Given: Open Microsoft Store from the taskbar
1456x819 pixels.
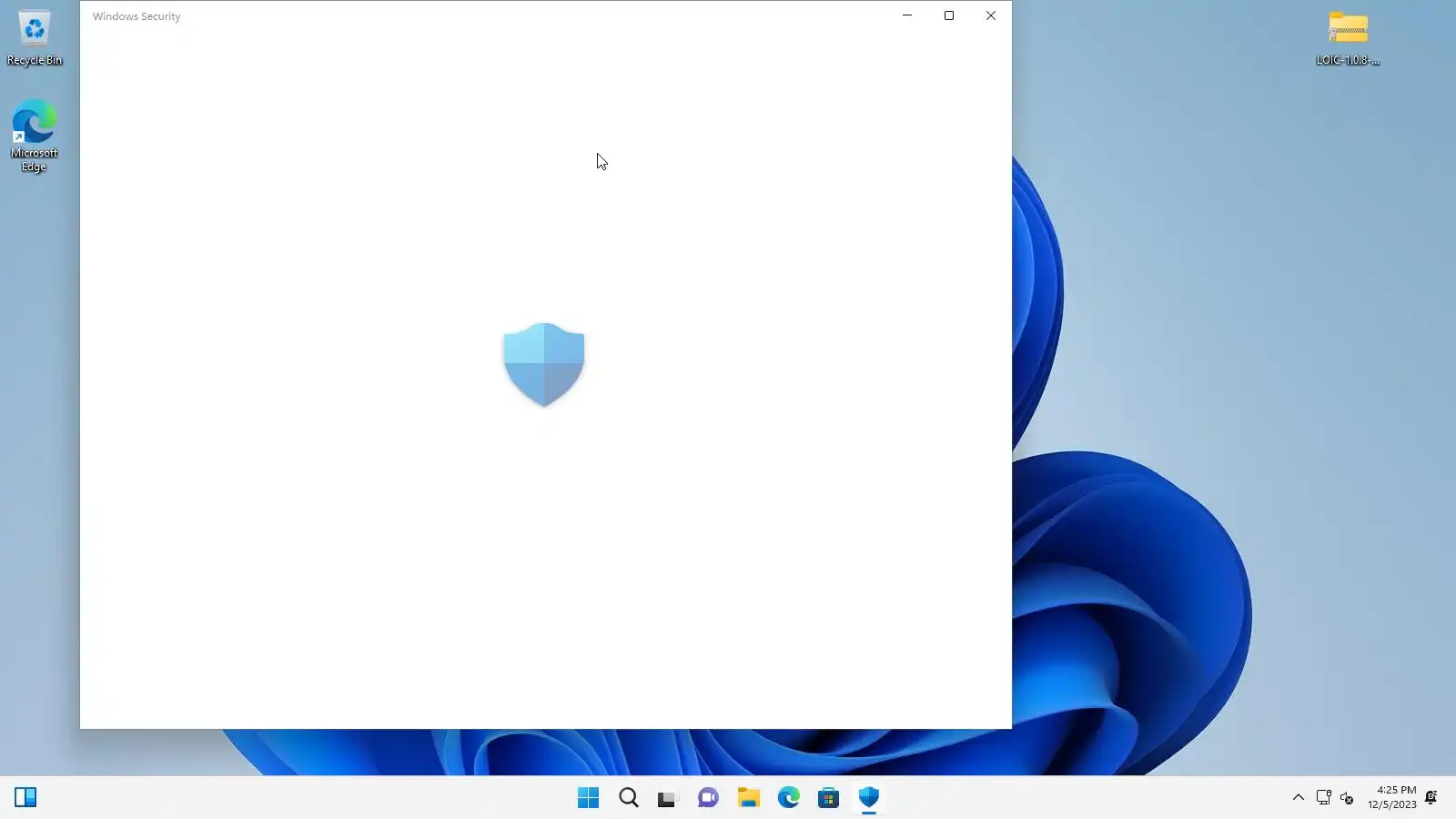Looking at the screenshot, I should click(829, 798).
